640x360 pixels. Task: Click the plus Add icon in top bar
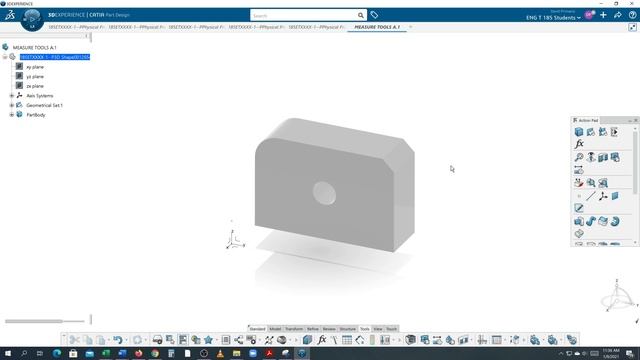pos(603,15)
